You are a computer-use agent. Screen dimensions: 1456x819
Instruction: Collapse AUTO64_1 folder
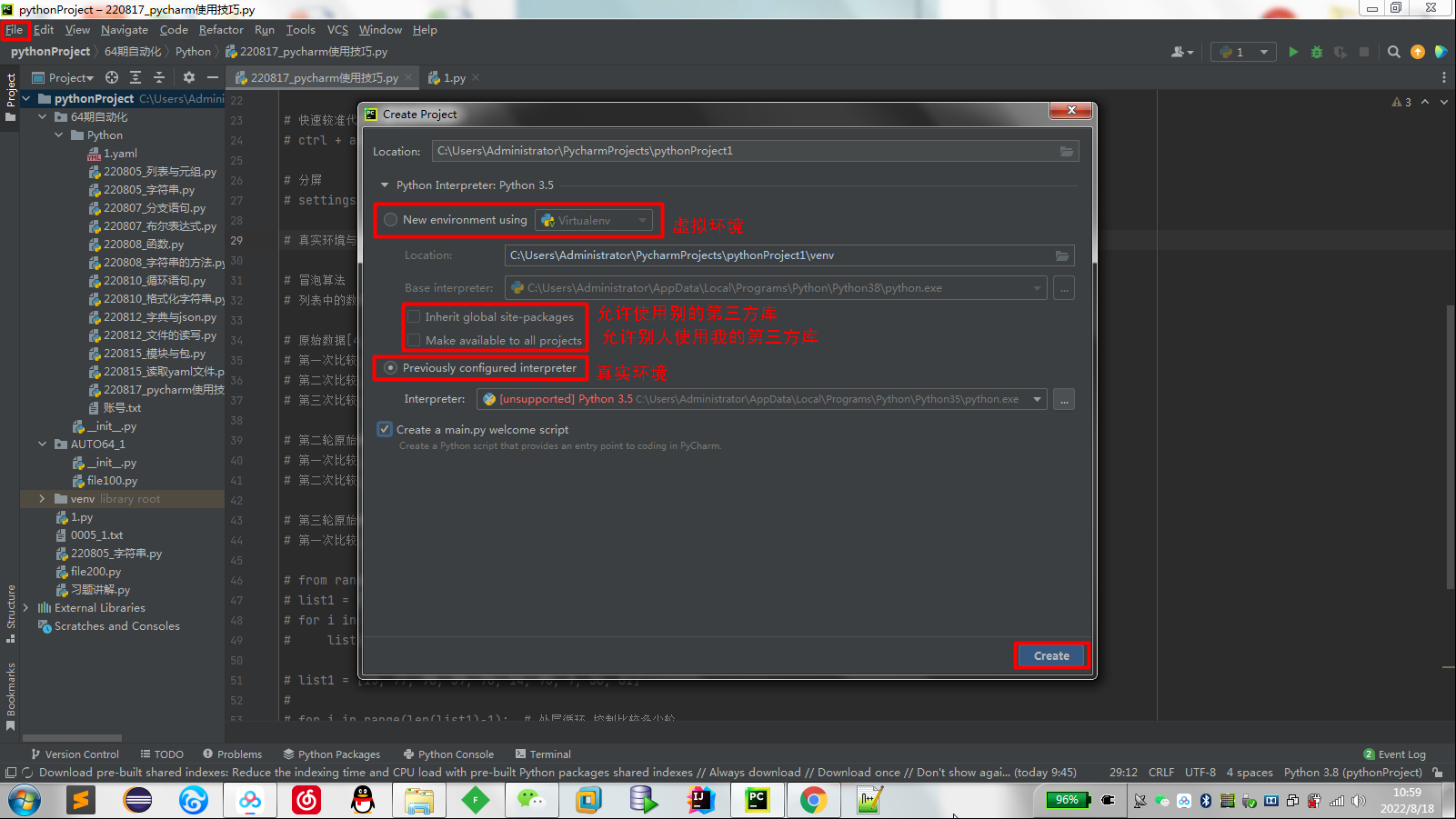[x=42, y=444]
